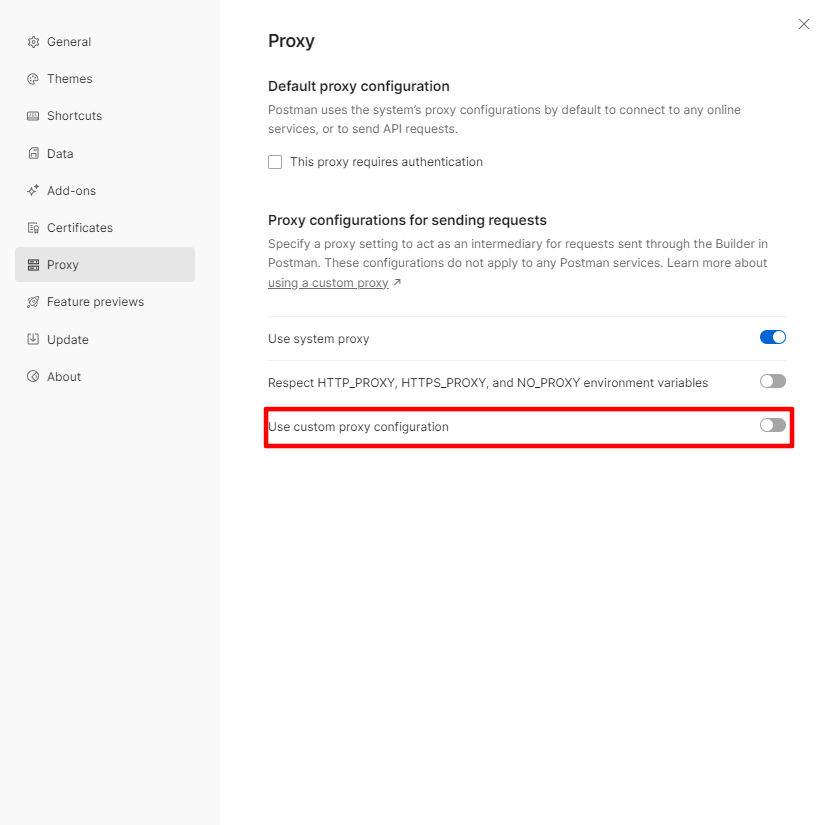
Task: Click the General gear icon
Action: coord(33,42)
